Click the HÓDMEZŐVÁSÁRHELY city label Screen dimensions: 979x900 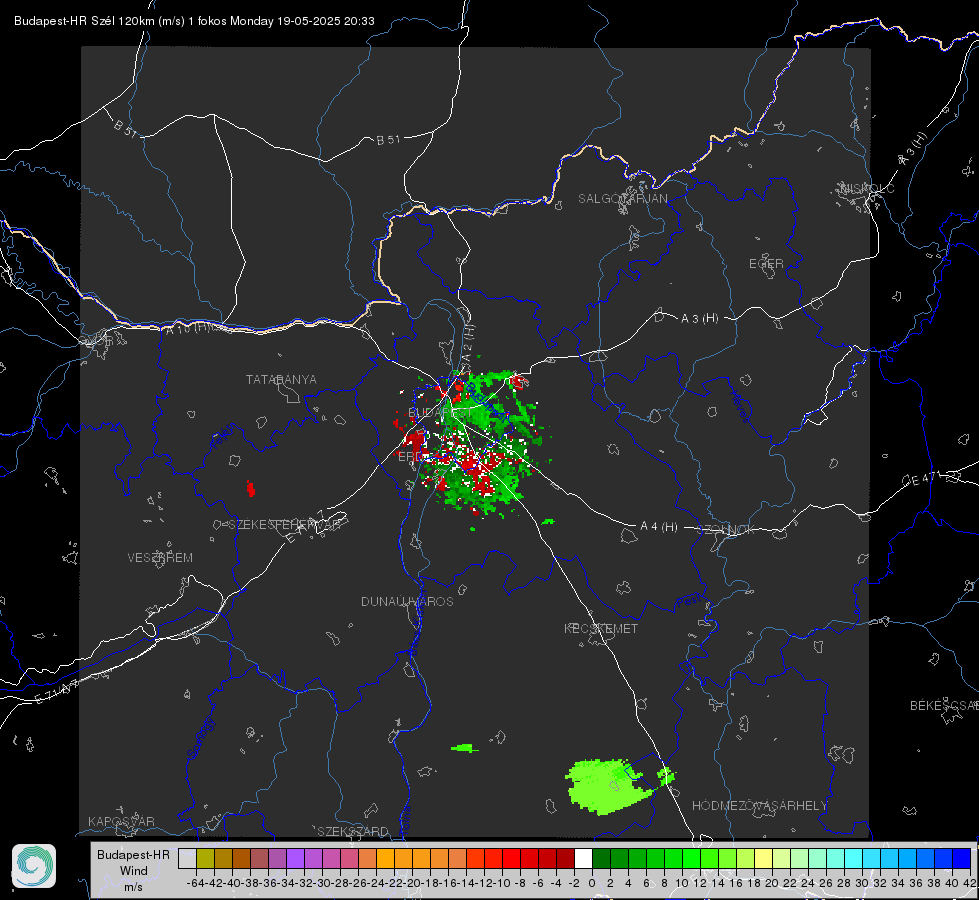tap(759, 805)
